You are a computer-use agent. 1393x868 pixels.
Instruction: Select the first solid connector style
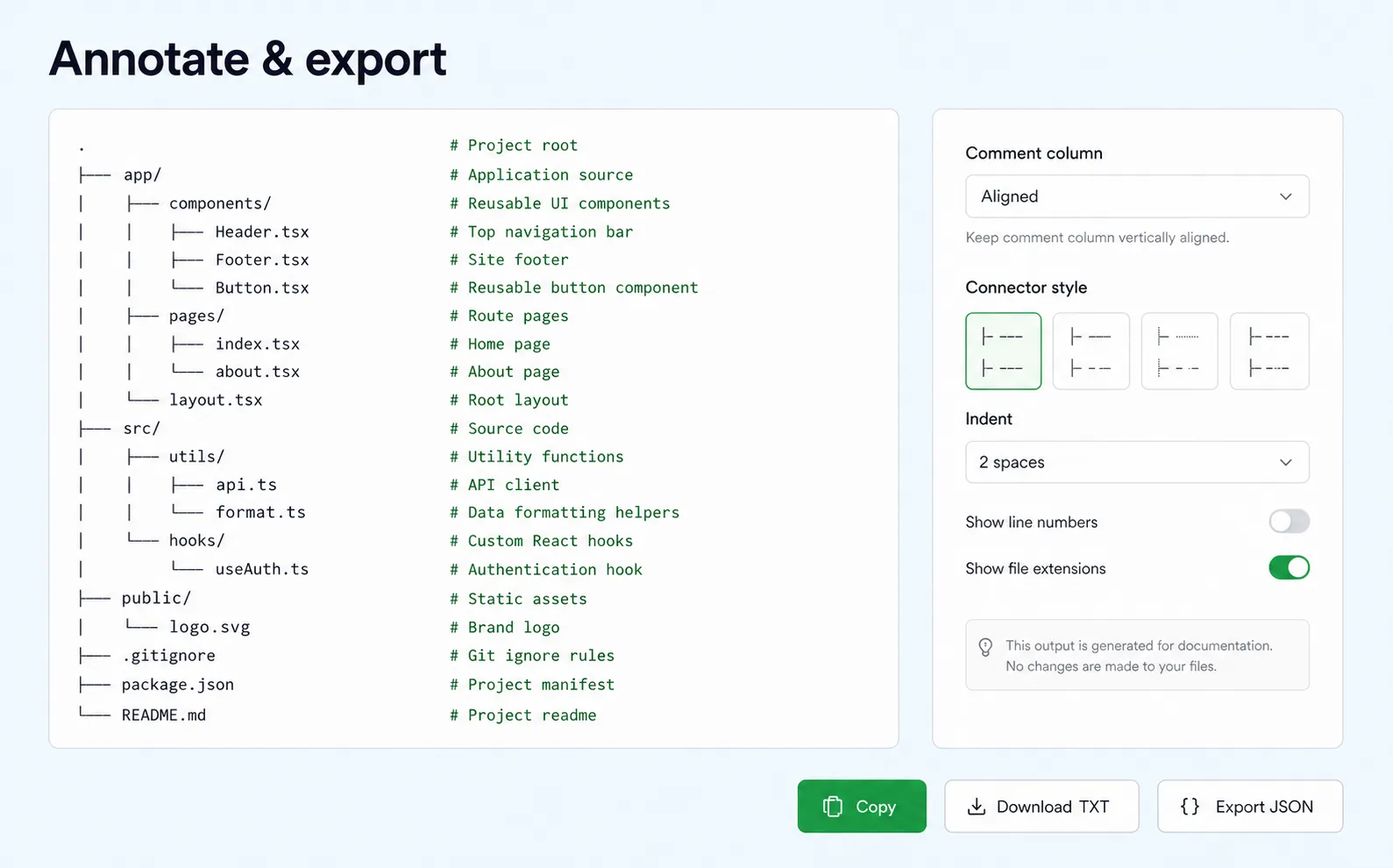coord(1003,351)
